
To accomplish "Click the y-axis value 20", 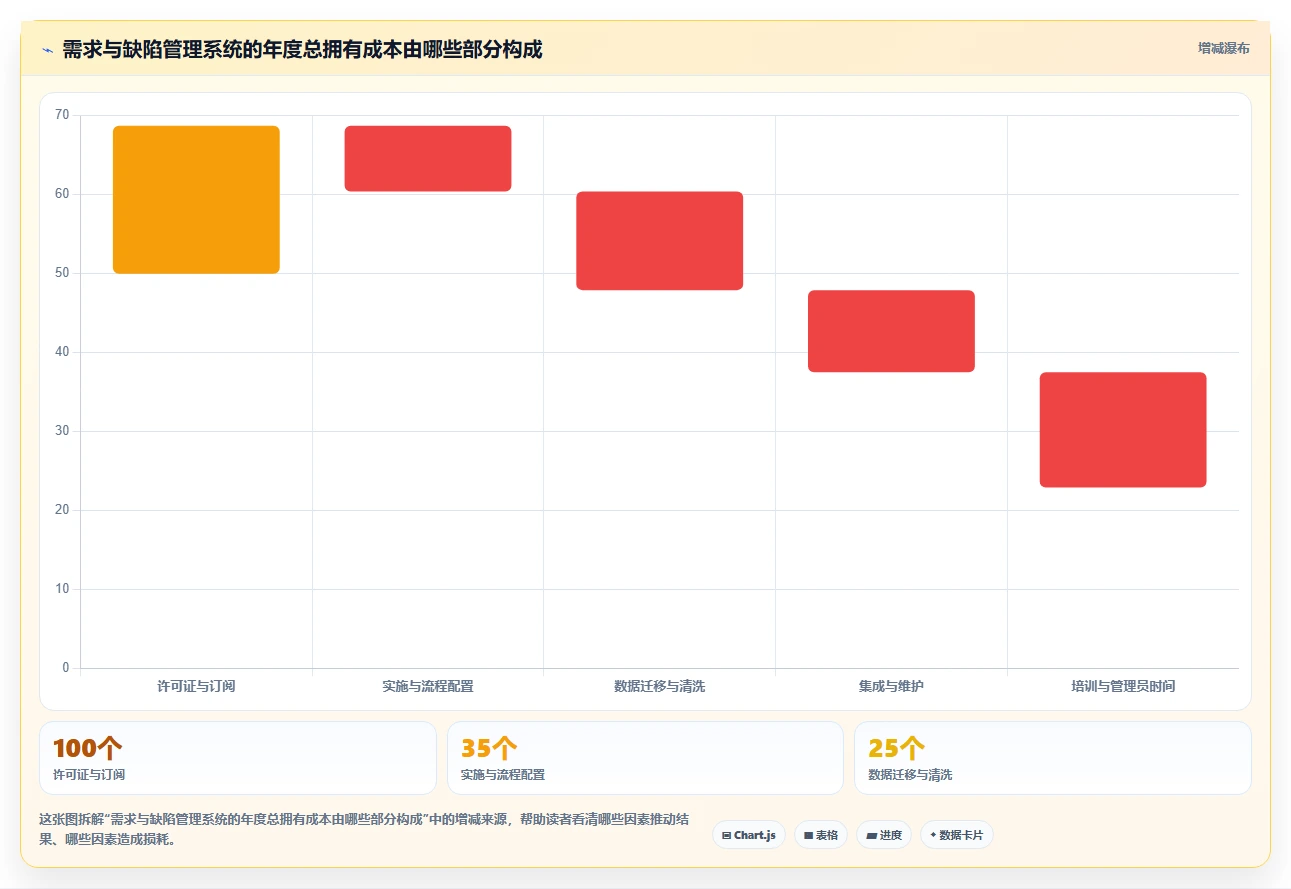I will click(x=62, y=510).
